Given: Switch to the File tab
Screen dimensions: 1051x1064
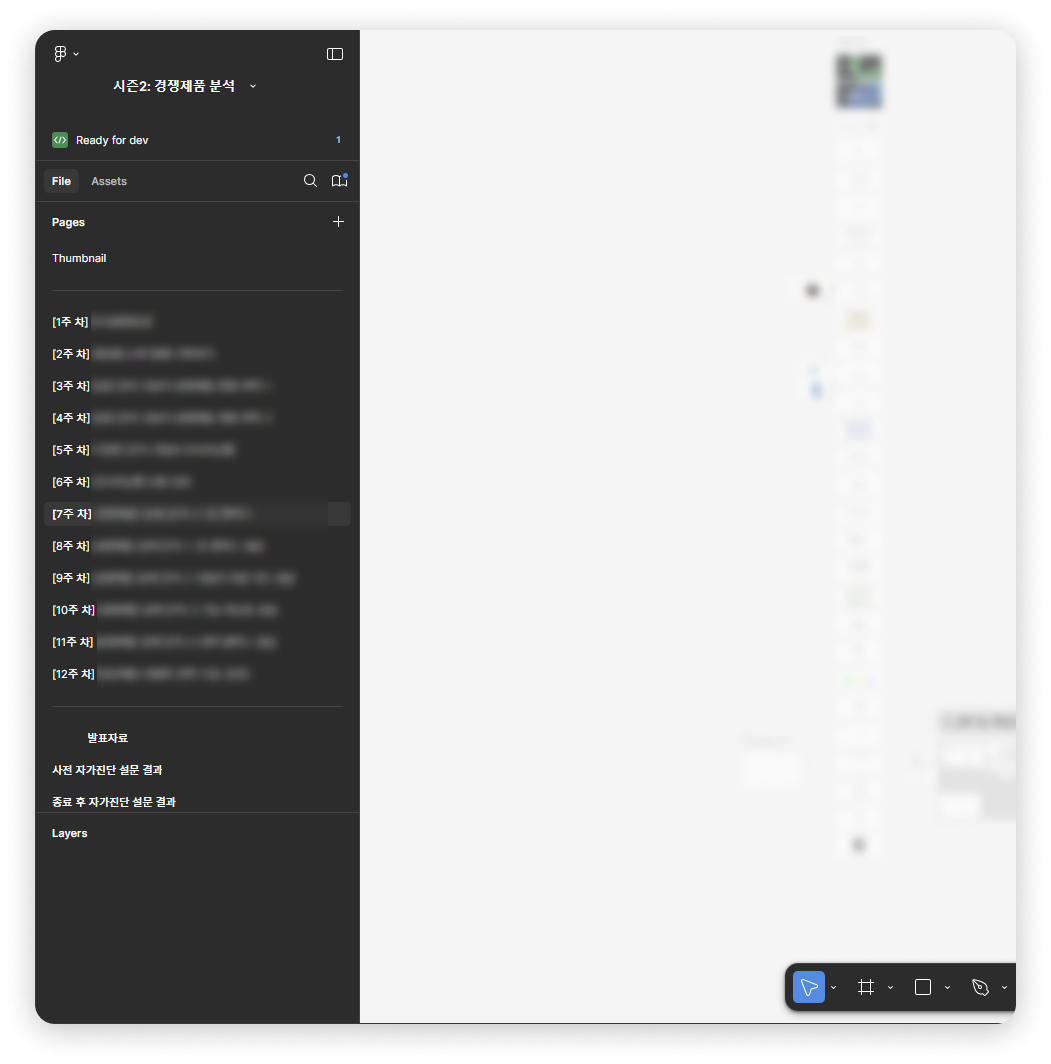Looking at the screenshot, I should pyautogui.click(x=61, y=181).
